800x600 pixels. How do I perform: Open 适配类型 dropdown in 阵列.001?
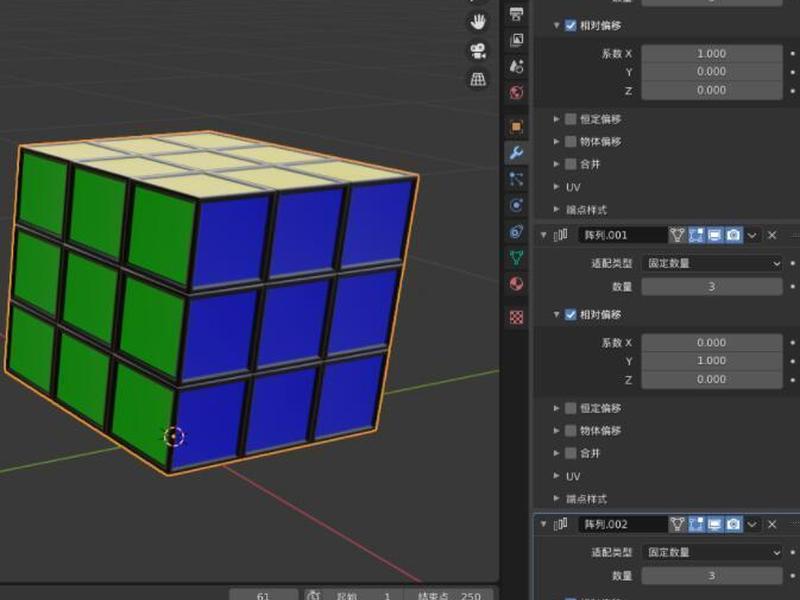pyautogui.click(x=712, y=263)
